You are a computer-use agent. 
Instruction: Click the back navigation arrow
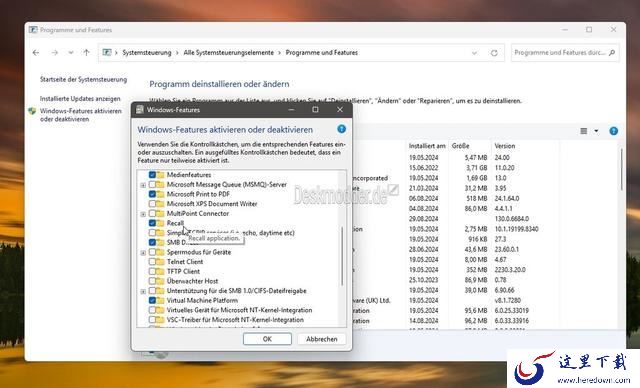[36, 53]
